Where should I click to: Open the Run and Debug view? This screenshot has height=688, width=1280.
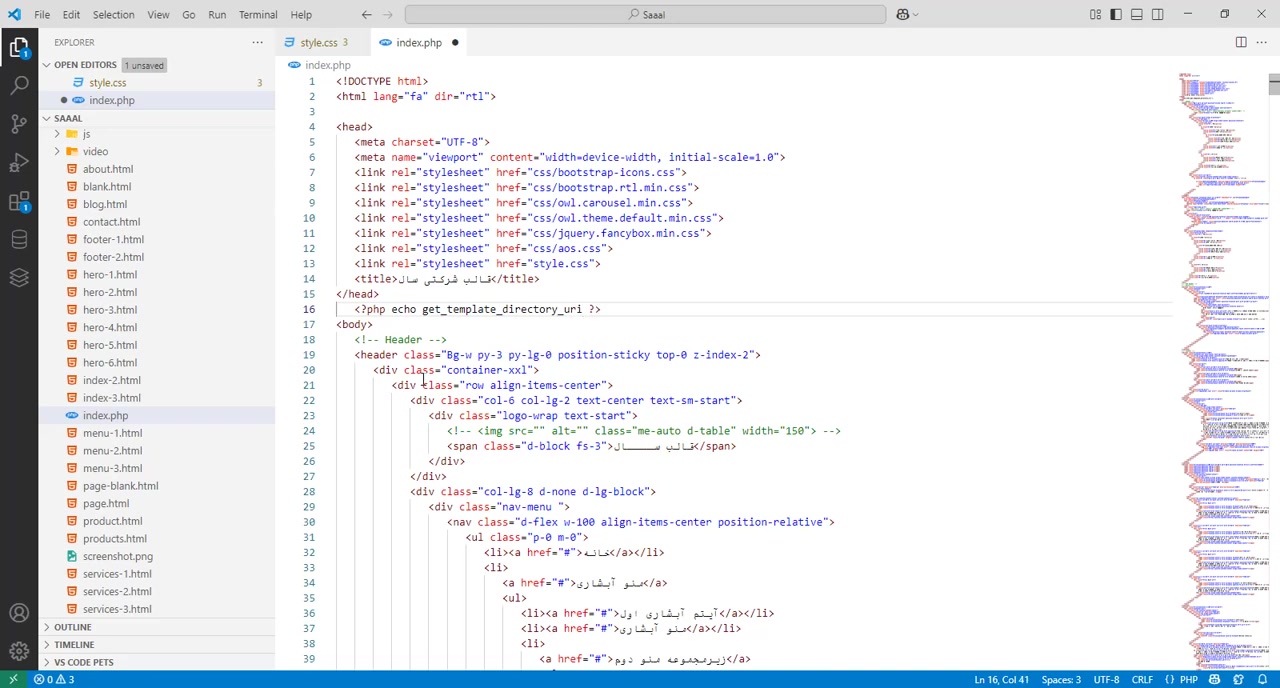coord(19,162)
